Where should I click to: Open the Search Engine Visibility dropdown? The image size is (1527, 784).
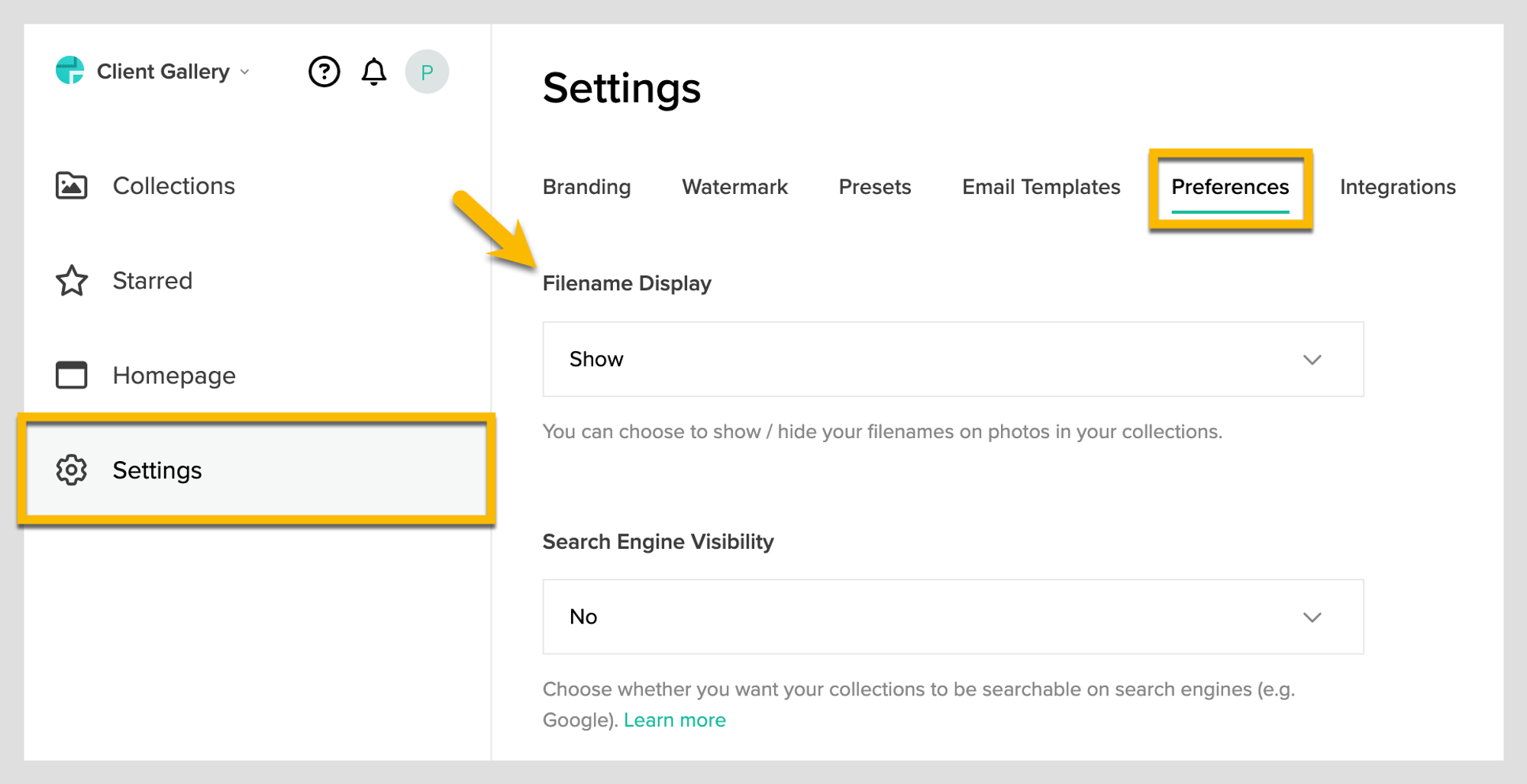pos(952,617)
